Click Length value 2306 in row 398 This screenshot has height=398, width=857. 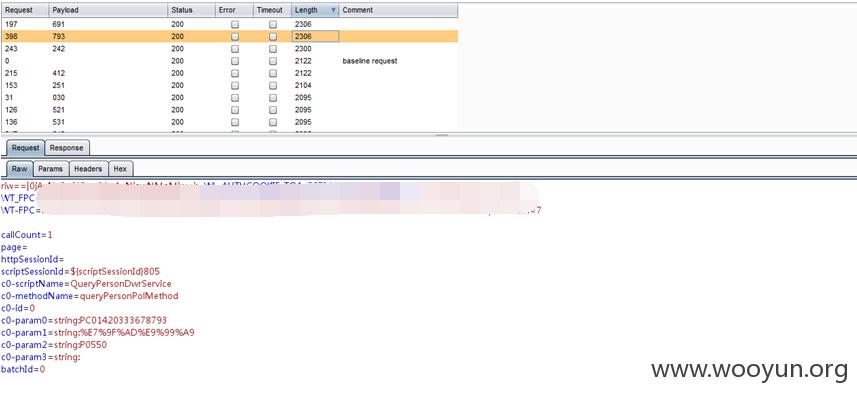(x=303, y=37)
